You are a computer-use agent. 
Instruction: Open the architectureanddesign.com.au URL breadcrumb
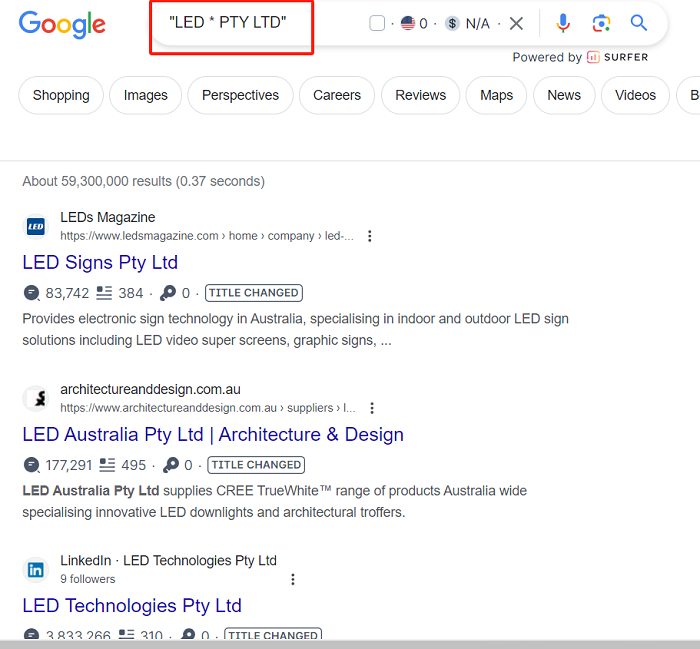coord(208,408)
